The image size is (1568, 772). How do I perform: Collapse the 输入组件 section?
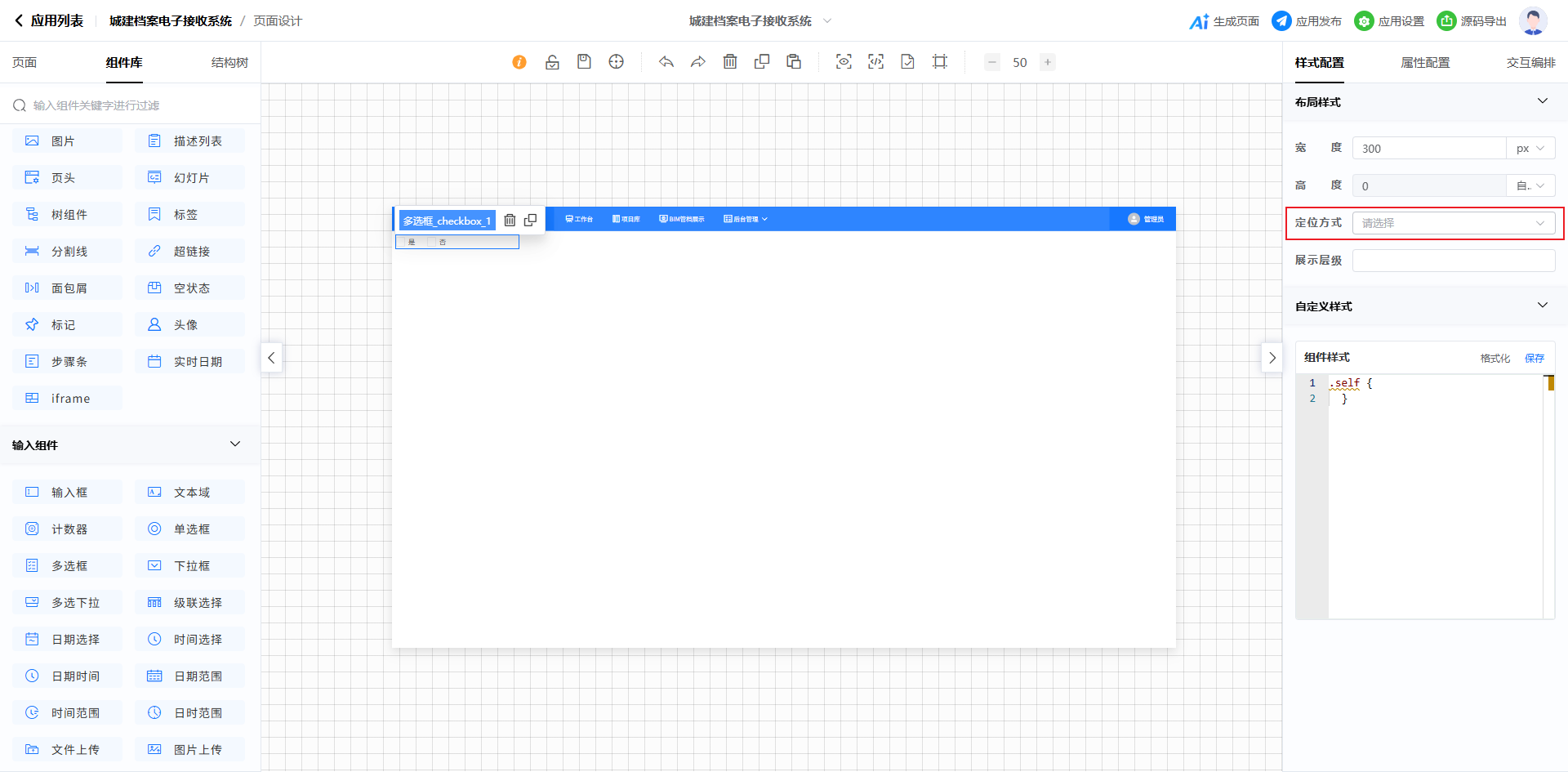[x=235, y=444]
